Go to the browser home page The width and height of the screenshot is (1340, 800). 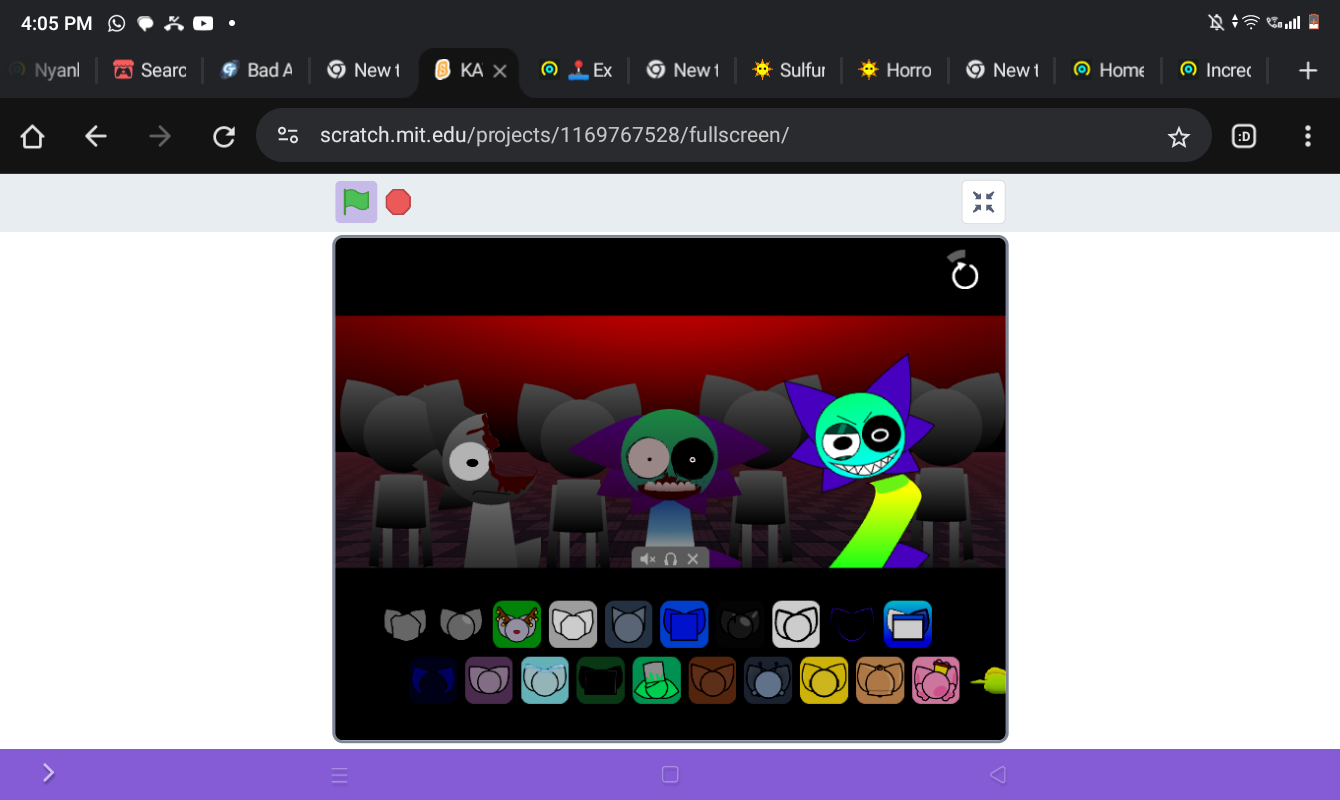point(32,137)
